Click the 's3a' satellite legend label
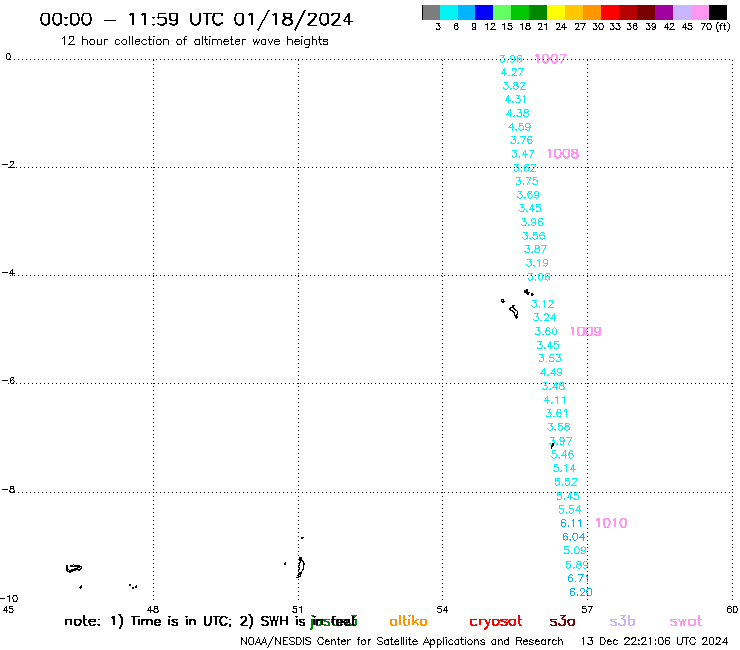740x650 pixels. point(562,622)
